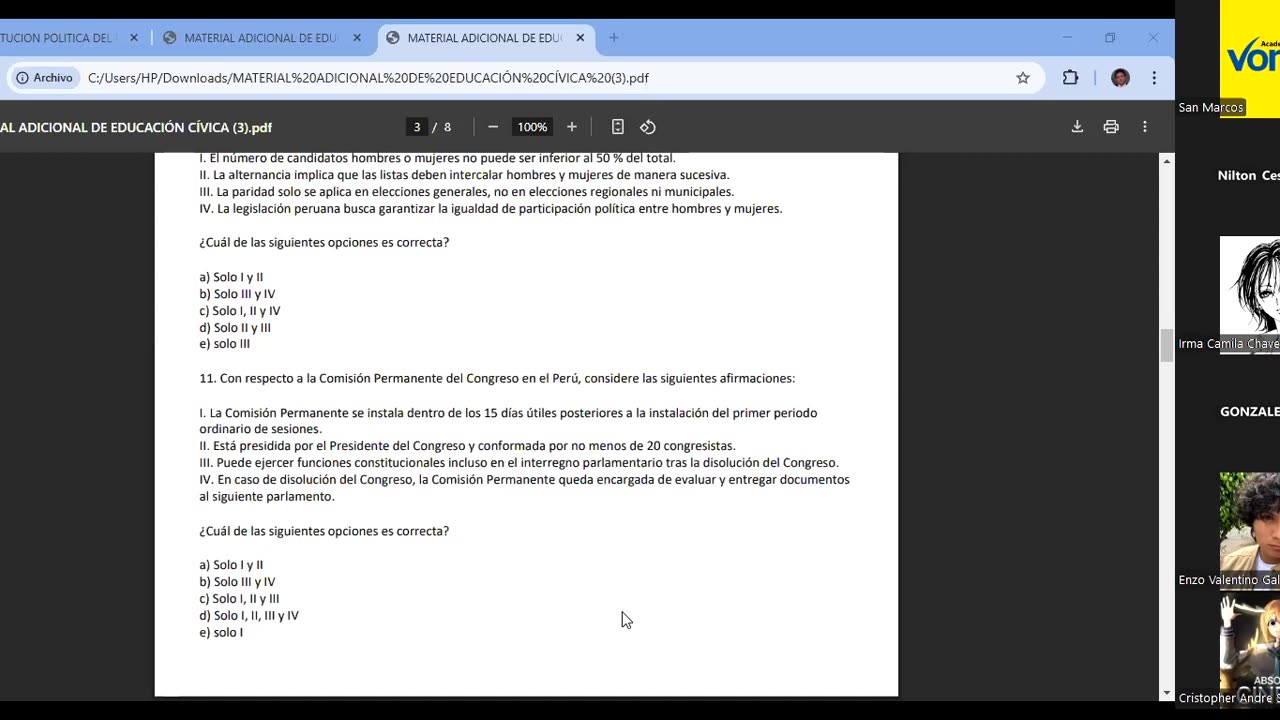The image size is (1280, 720).
Task: Click option "e) solo III"
Action: 224,344
